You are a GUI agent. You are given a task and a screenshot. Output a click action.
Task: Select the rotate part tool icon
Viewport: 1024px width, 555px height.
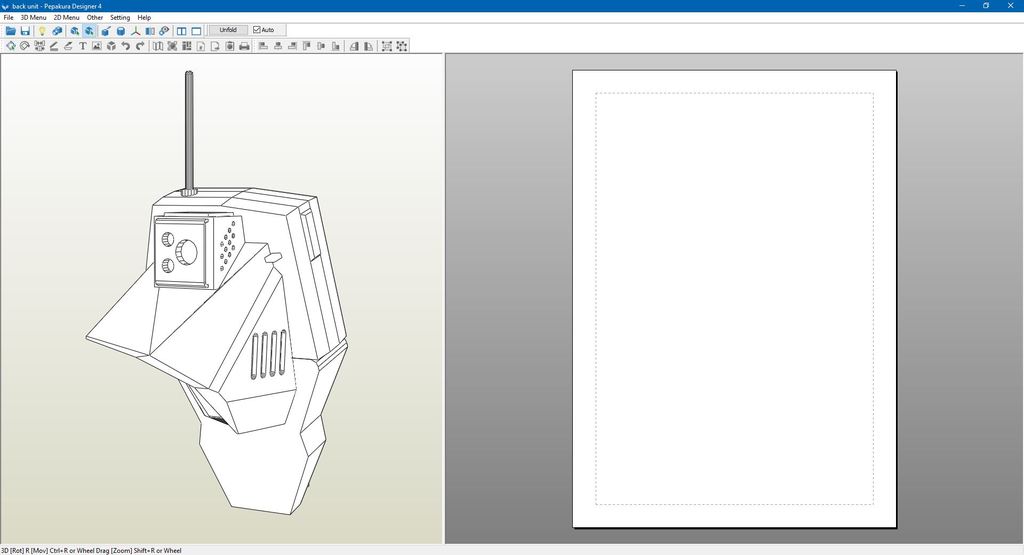click(25, 46)
